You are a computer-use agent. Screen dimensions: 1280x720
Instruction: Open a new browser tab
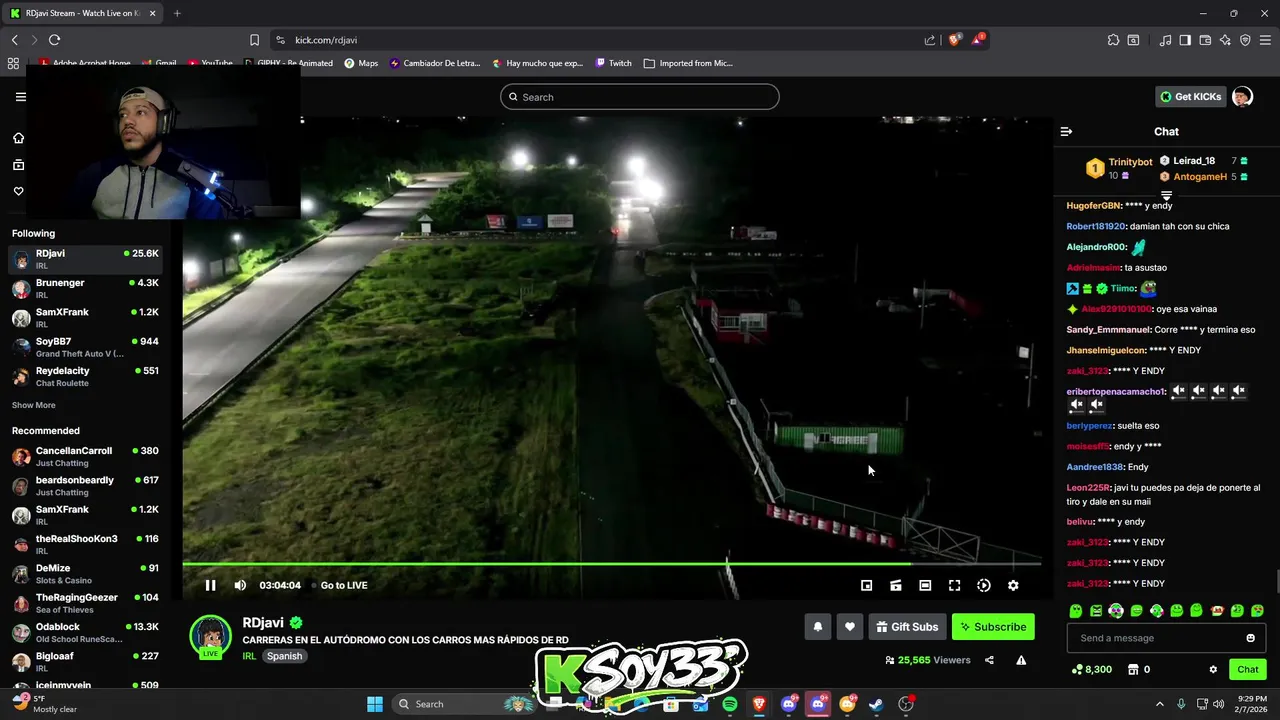(177, 13)
